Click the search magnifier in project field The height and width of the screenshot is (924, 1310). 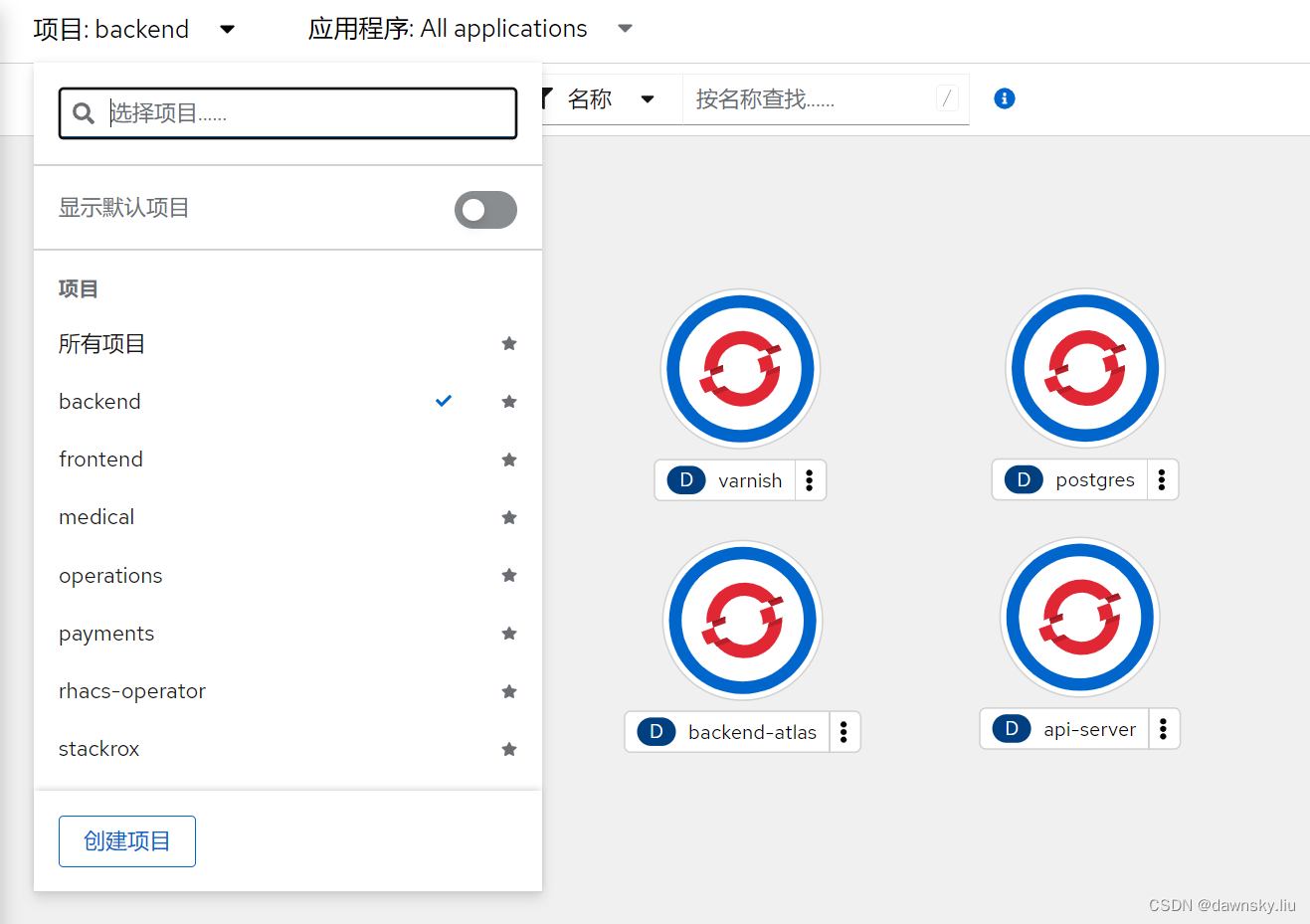click(x=84, y=113)
